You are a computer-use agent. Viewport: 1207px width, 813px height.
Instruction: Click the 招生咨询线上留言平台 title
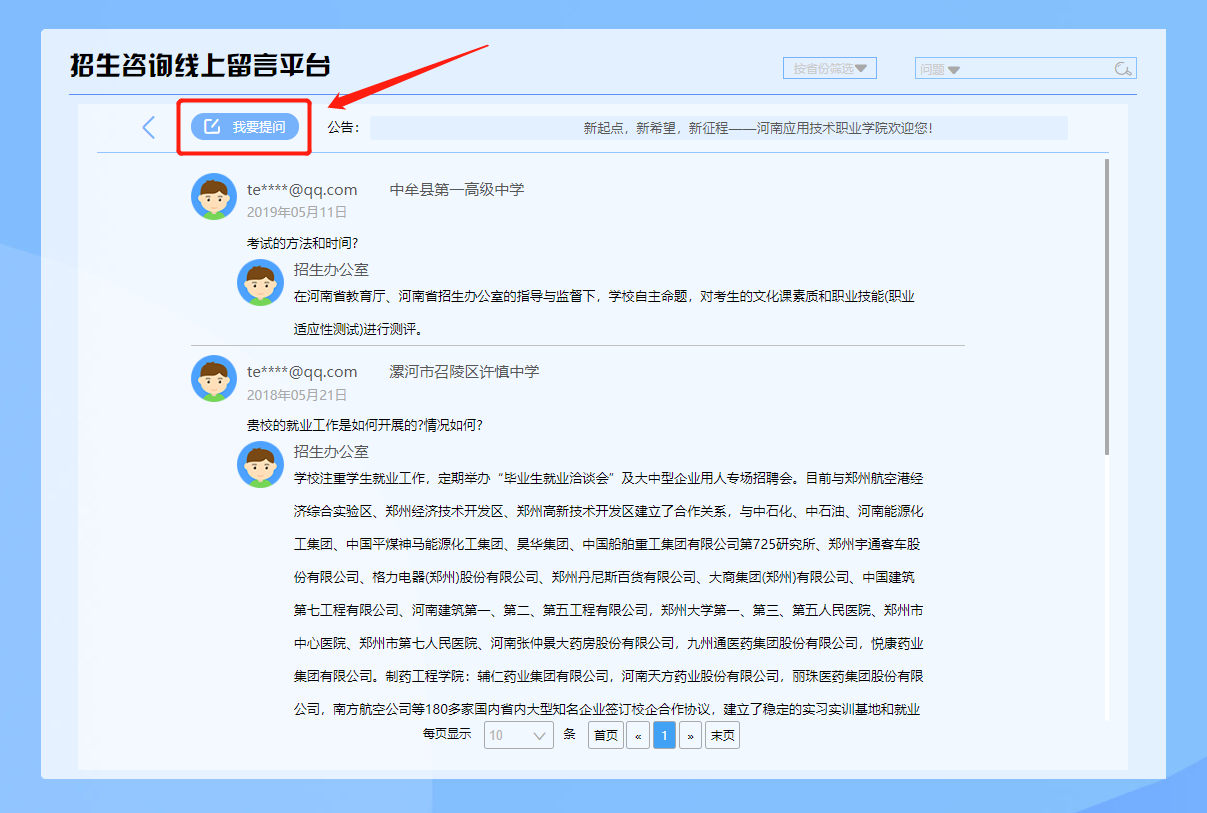point(200,65)
